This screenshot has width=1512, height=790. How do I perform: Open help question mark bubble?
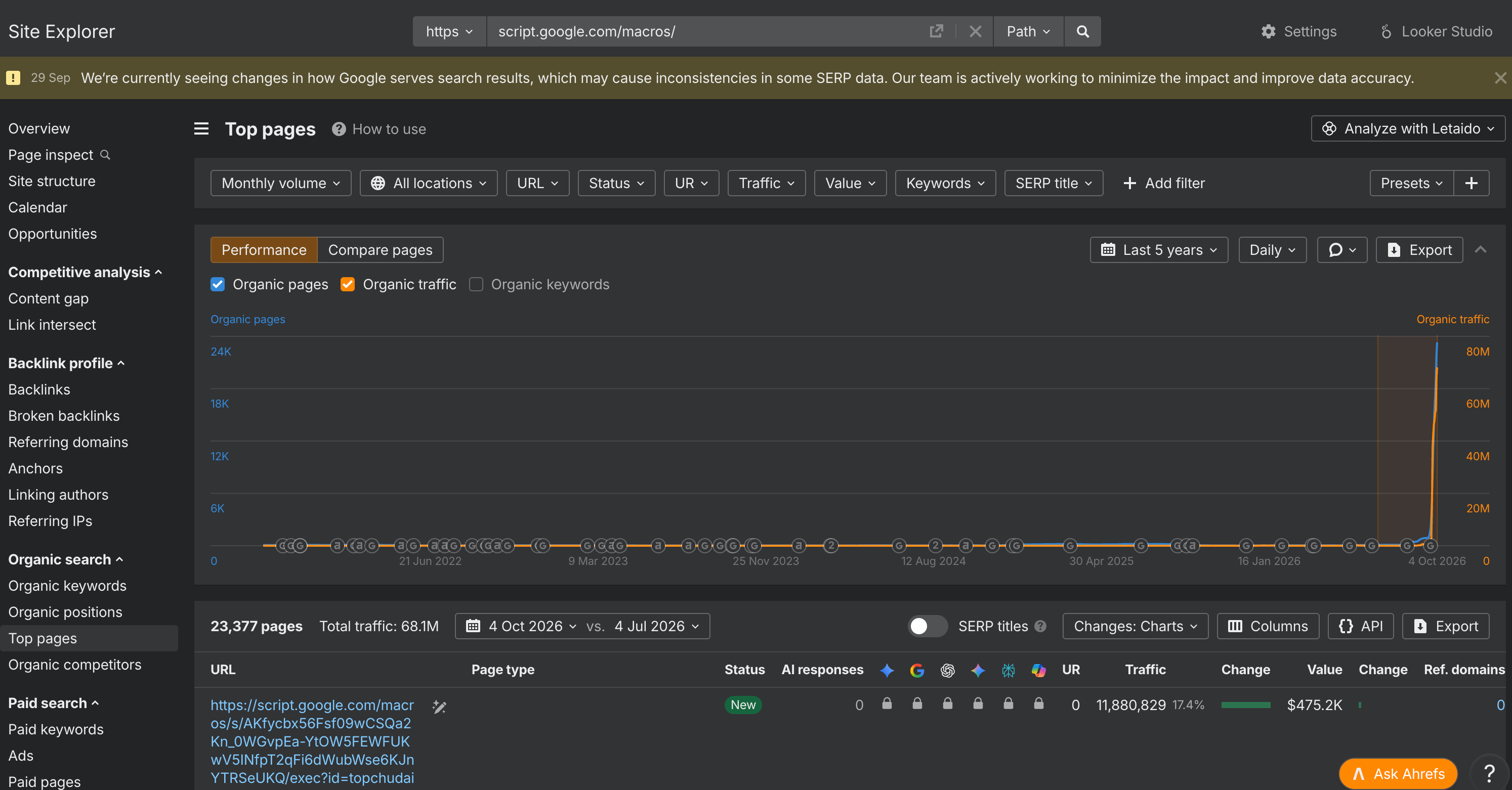click(1490, 774)
